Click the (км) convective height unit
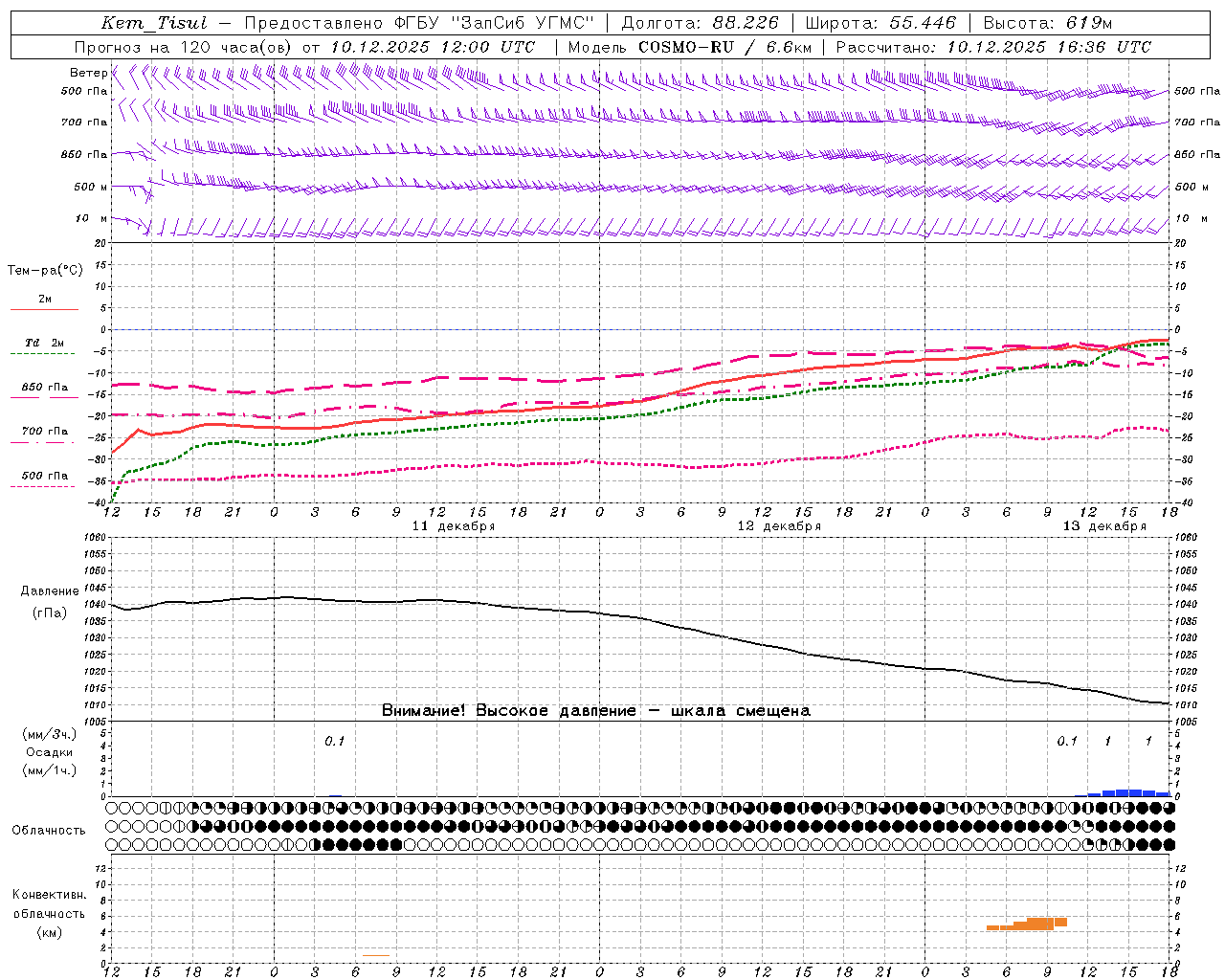Viewport: 1225px width, 980px height. coord(49,932)
